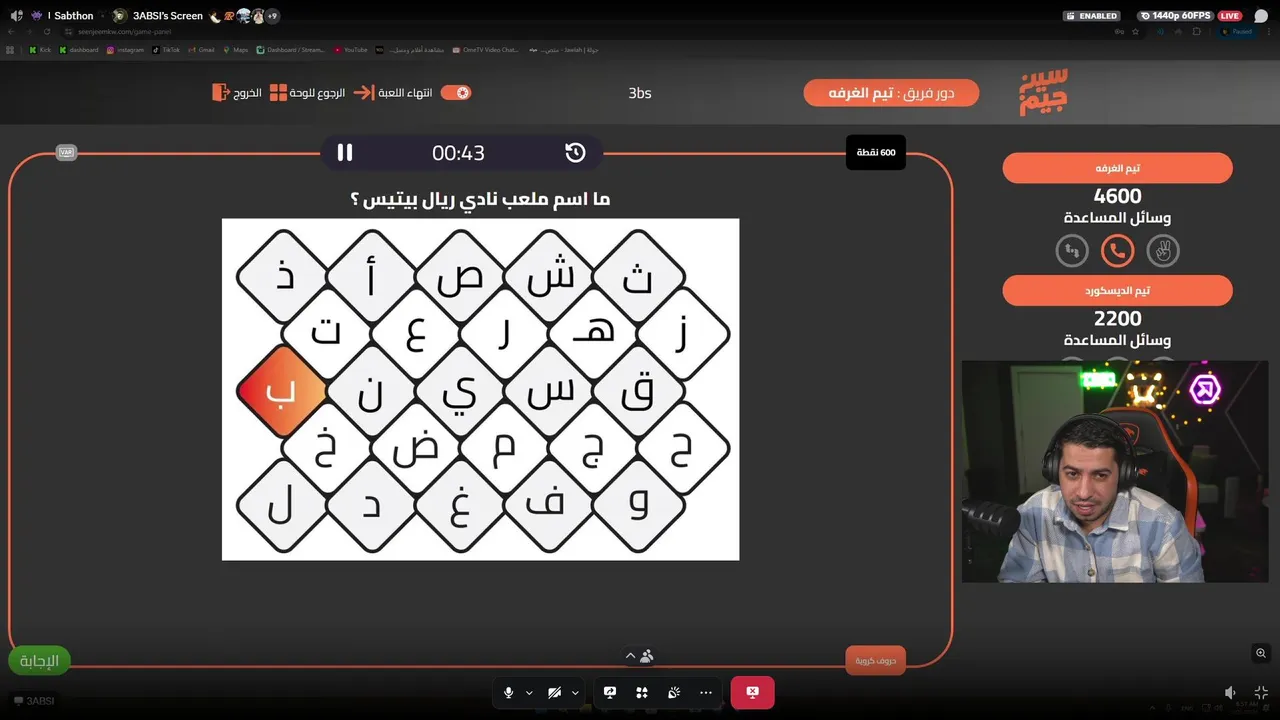Image resolution: width=1280 pixels, height=720 pixels.
Task: Open the +9 viewers avatar badge
Action: [x=272, y=16]
